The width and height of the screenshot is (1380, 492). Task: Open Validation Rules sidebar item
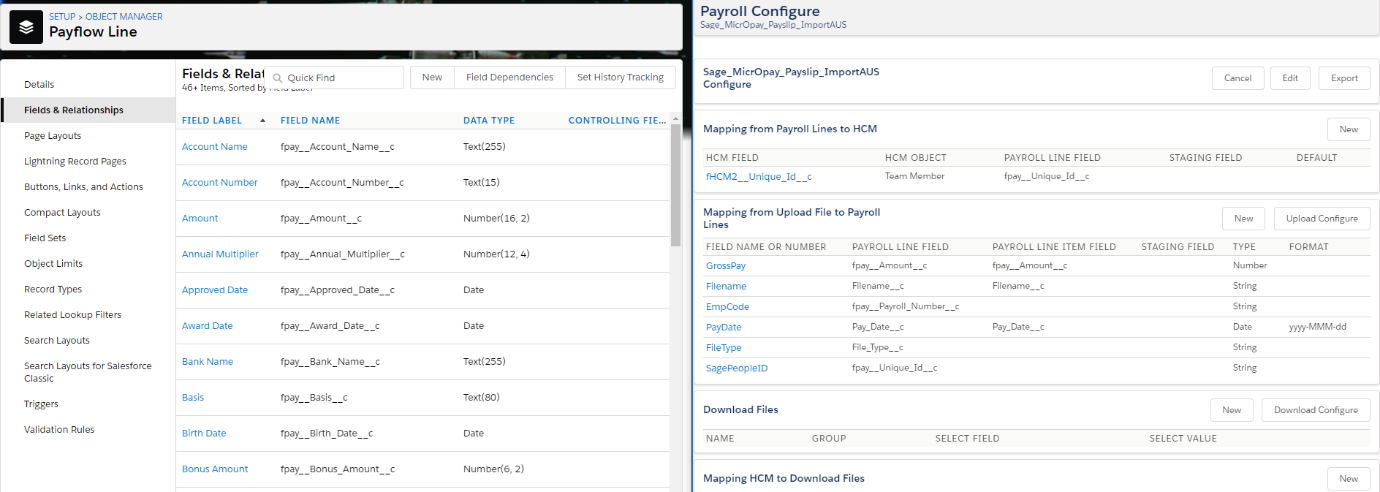click(59, 430)
